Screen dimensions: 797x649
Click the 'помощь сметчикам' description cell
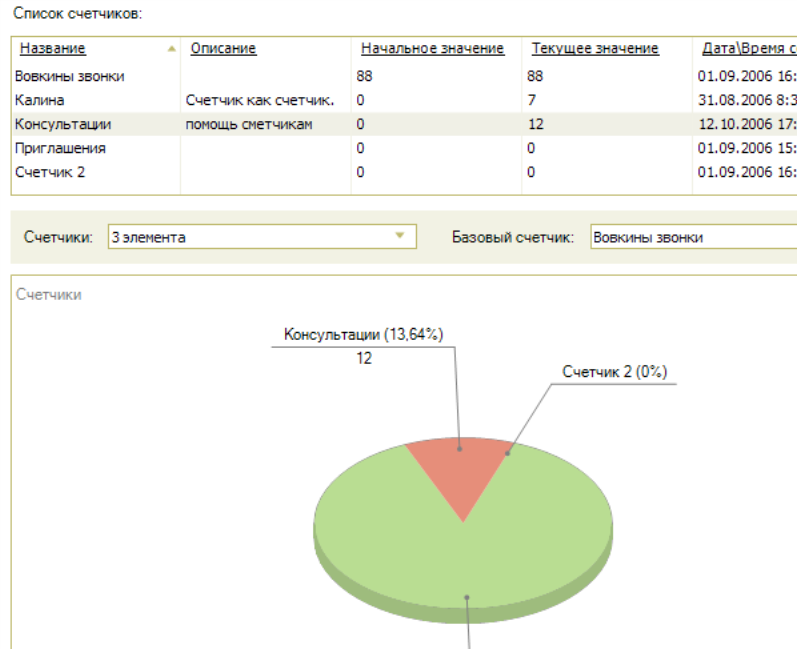click(248, 124)
